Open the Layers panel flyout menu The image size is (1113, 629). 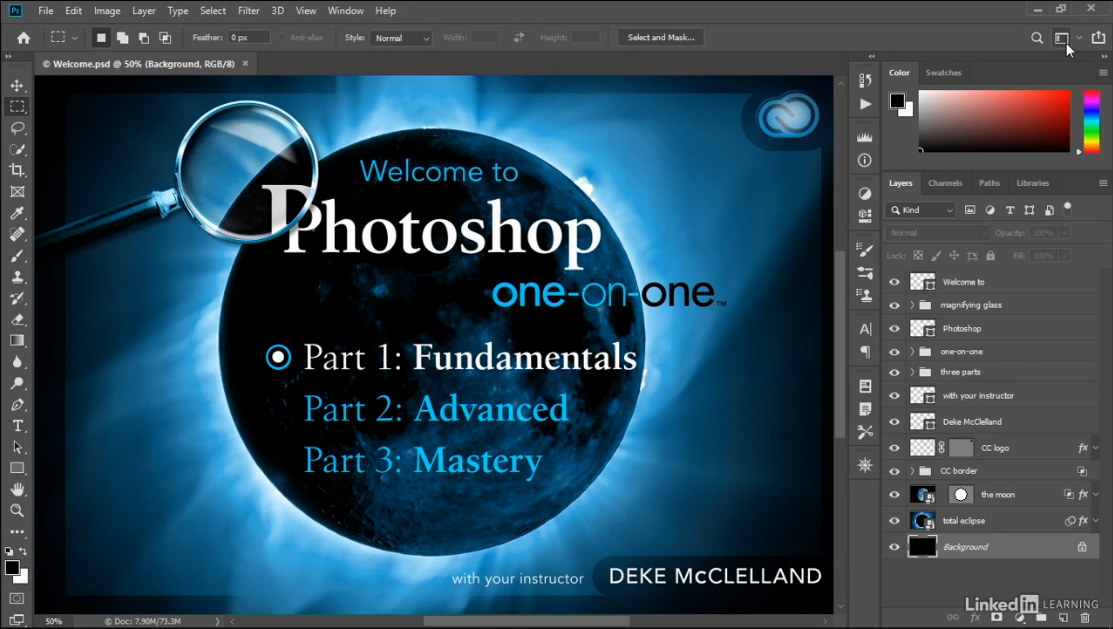1103,183
